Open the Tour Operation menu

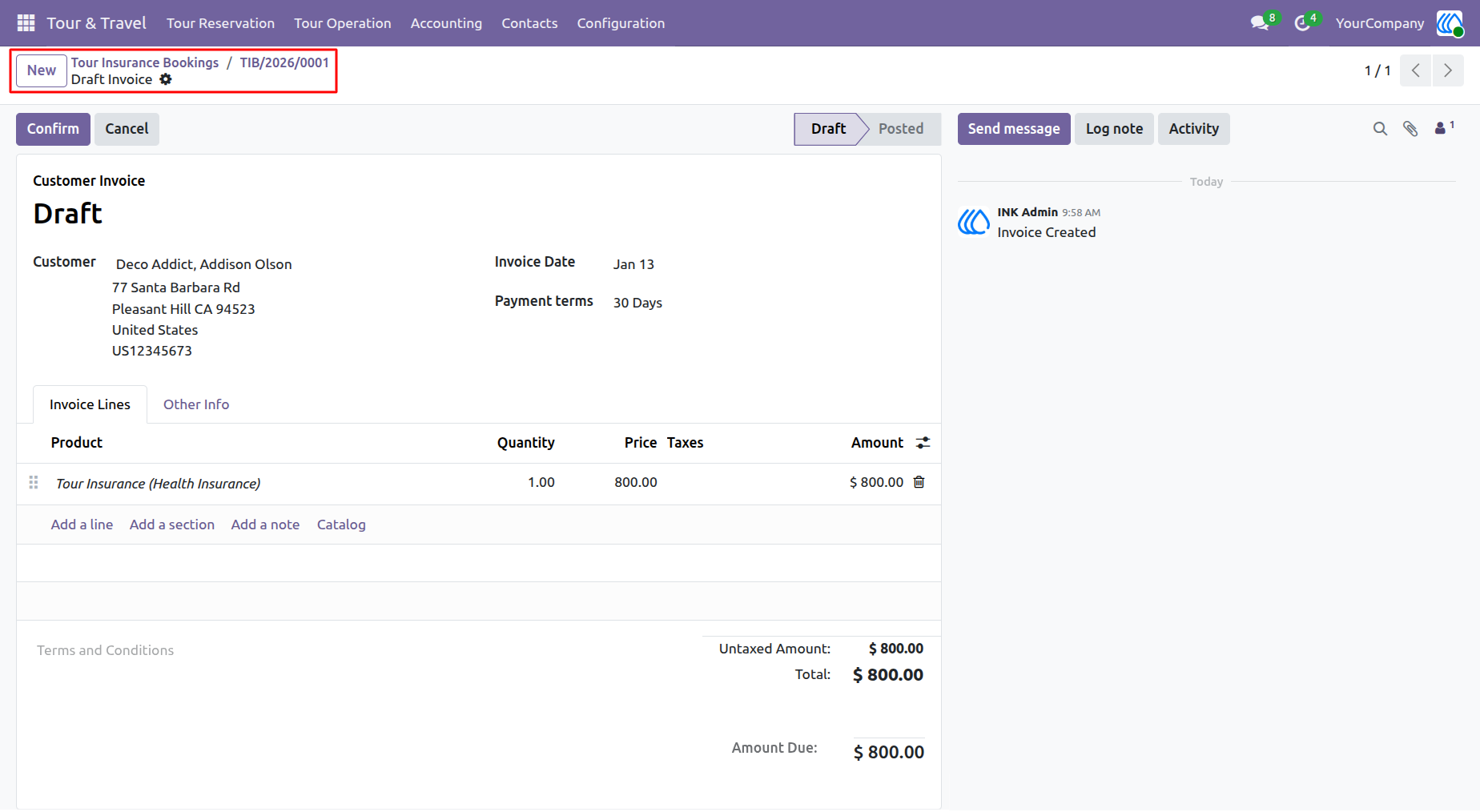343,23
